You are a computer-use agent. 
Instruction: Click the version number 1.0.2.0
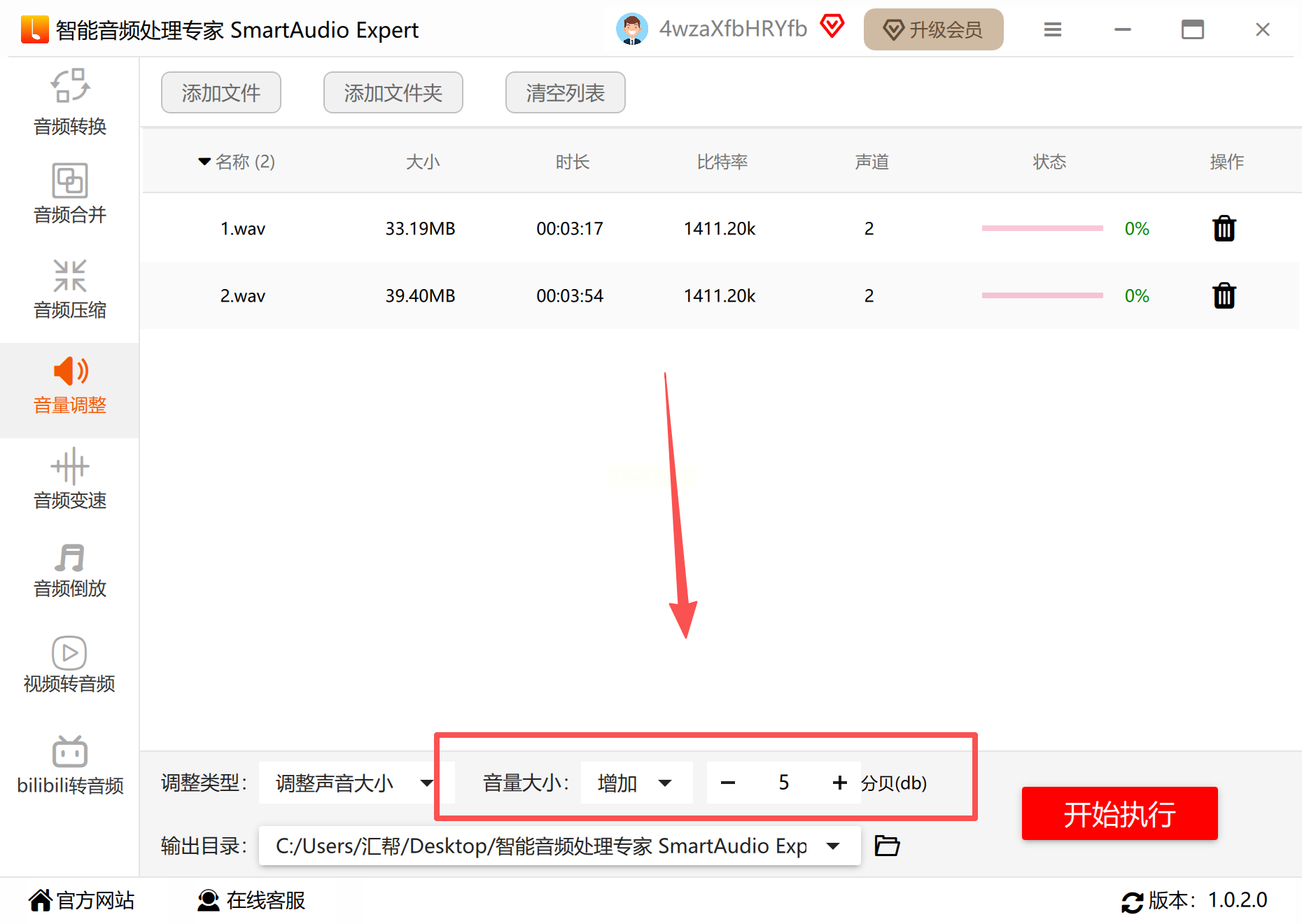click(x=1238, y=900)
